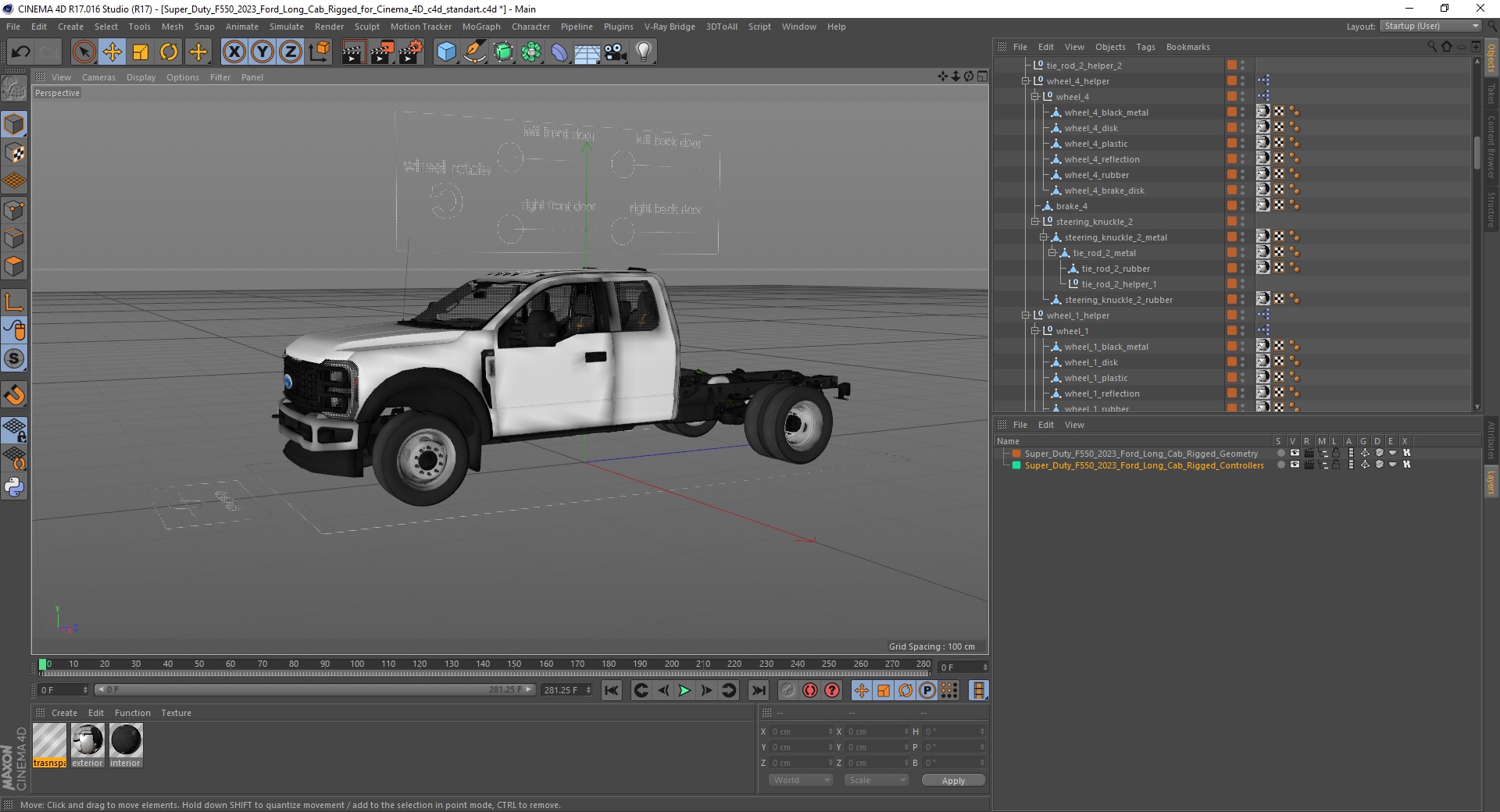1500x812 pixels.
Task: Add a light object
Action: [644, 52]
